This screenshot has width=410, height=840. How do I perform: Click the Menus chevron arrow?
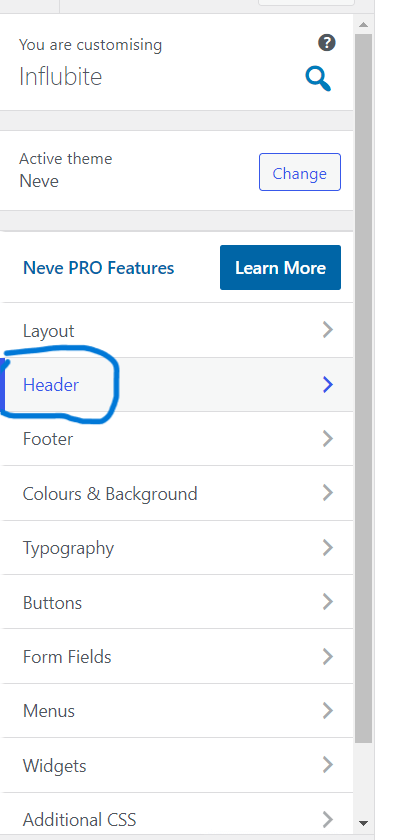point(328,710)
